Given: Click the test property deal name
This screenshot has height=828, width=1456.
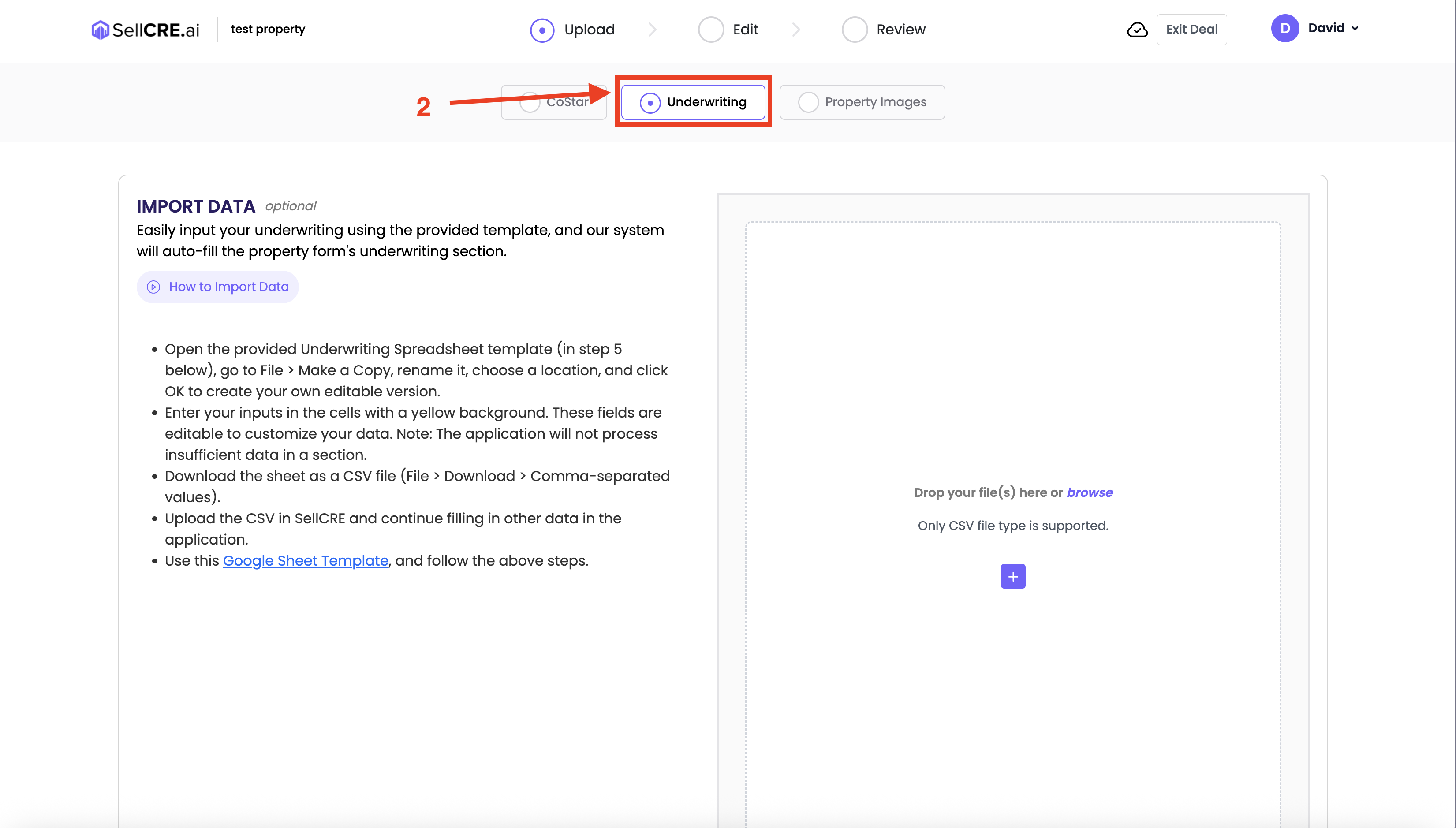Looking at the screenshot, I should 268,29.
